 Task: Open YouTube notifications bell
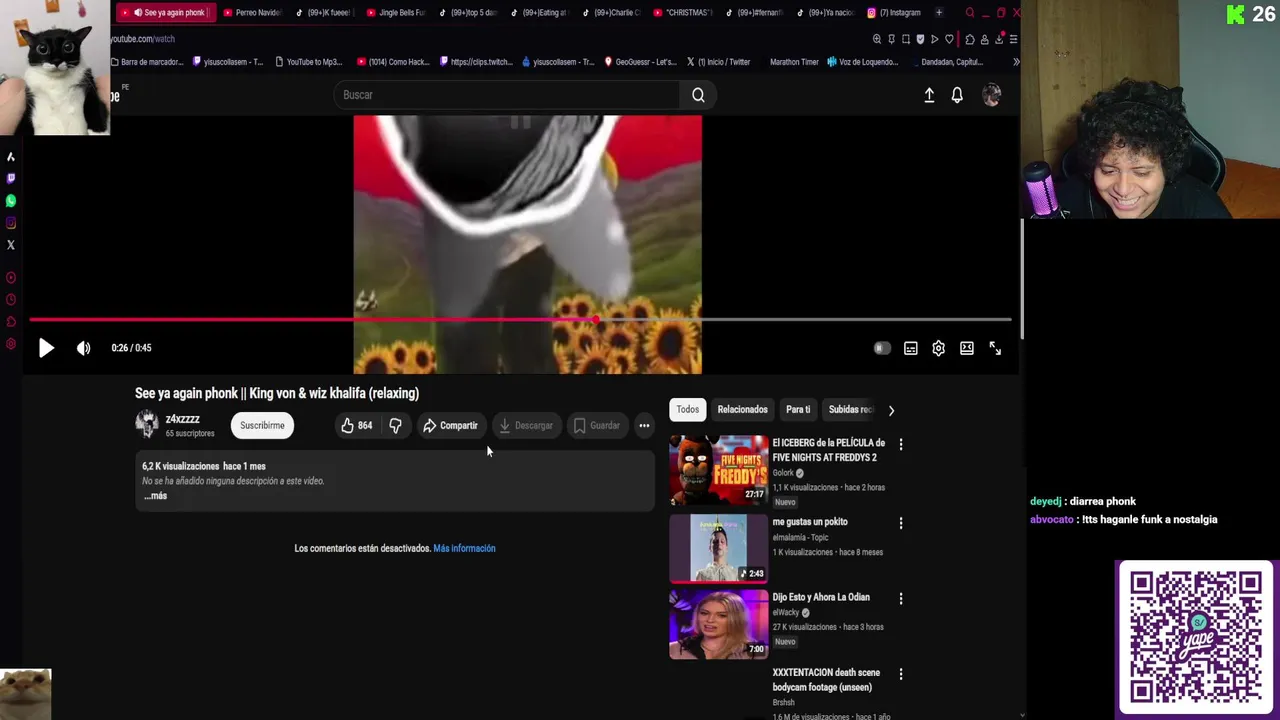(957, 95)
